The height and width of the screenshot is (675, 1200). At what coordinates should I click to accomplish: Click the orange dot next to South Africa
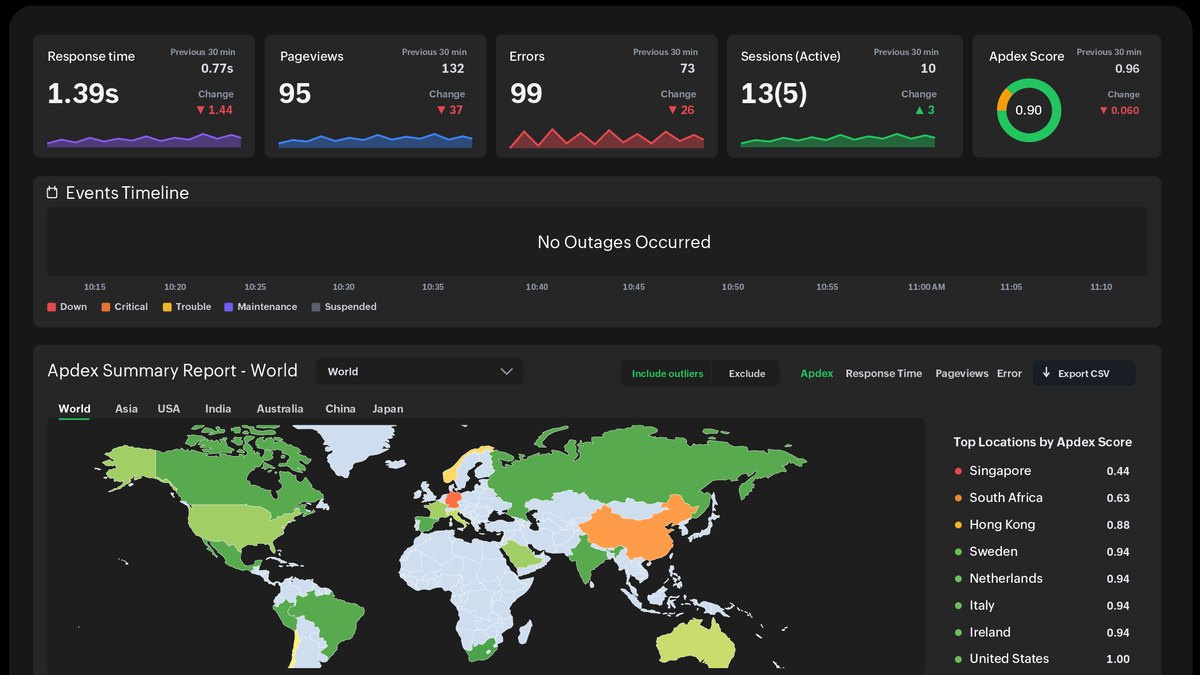point(958,498)
